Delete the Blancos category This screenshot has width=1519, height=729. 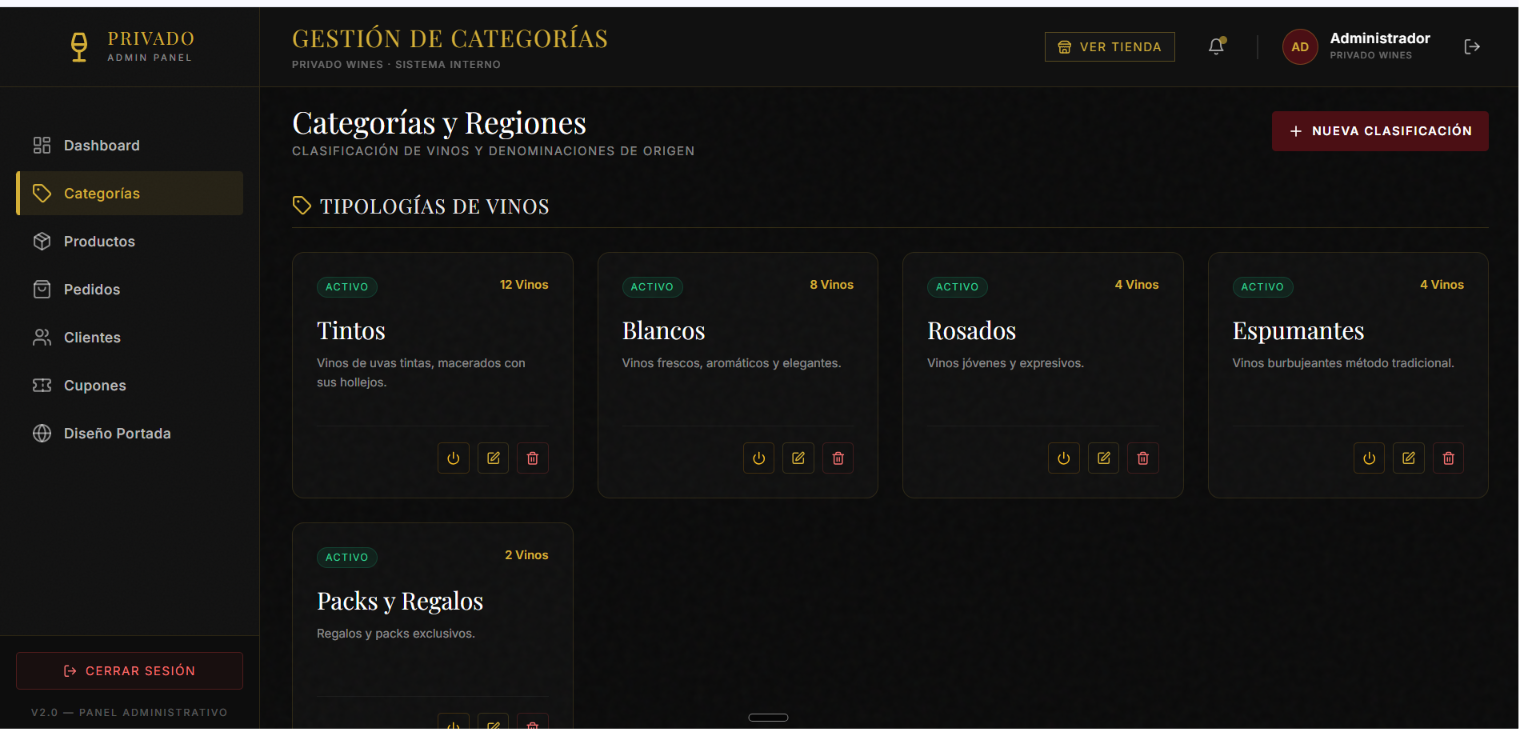coord(838,458)
